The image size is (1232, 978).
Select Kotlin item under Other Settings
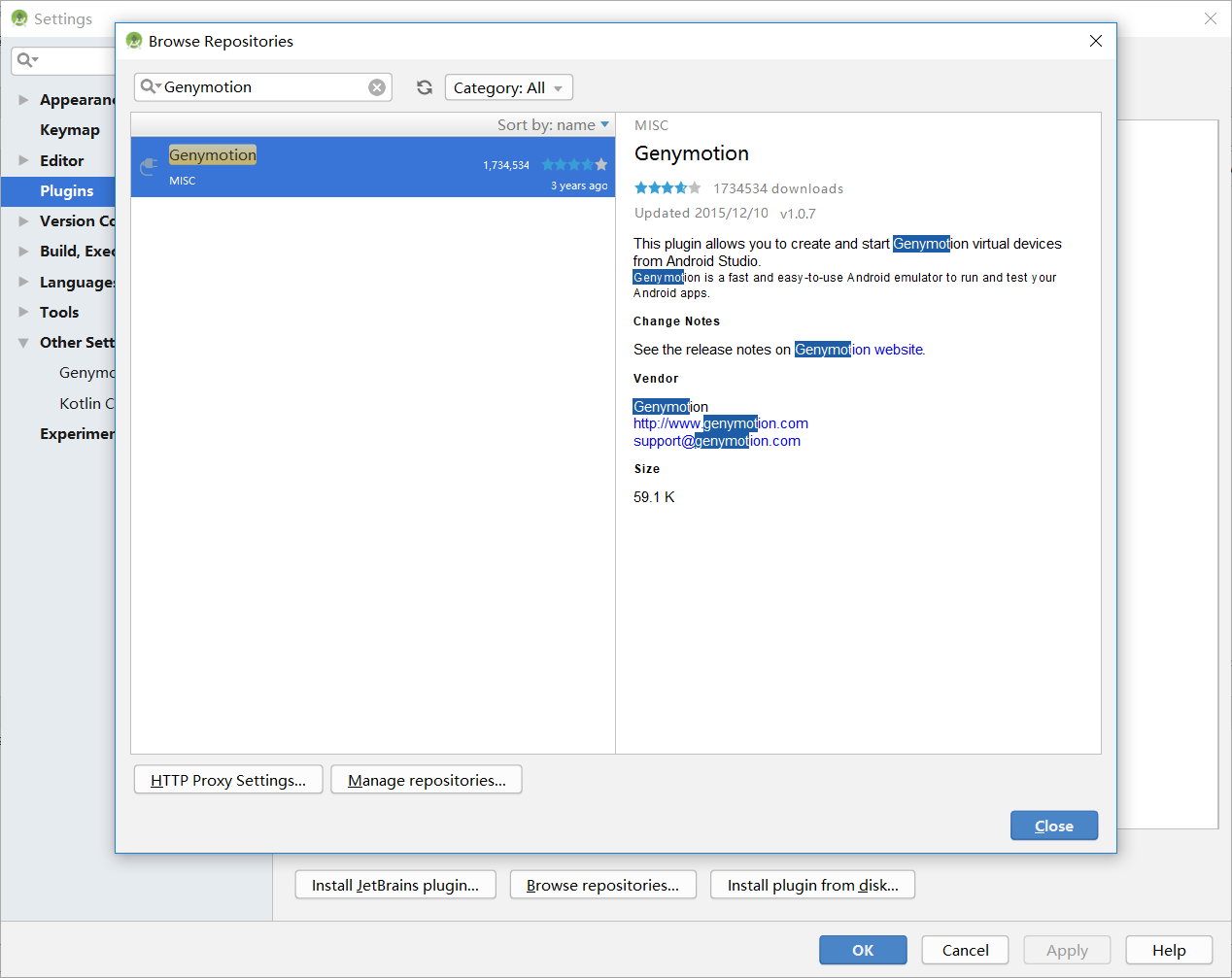tap(87, 403)
